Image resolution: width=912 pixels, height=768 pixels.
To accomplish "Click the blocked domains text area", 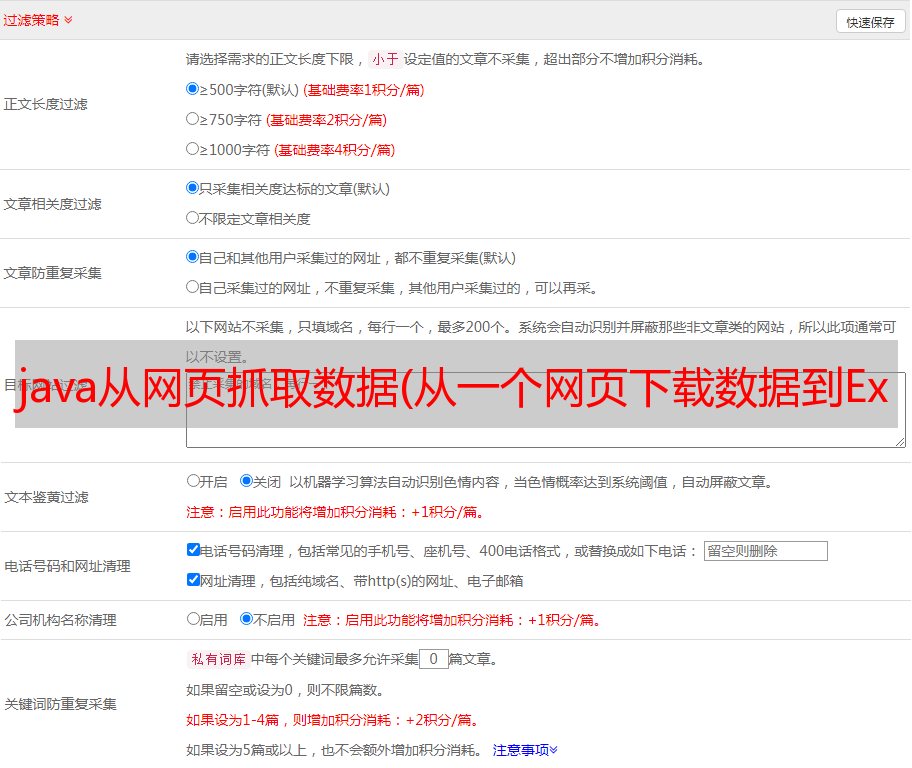I will coord(546,410).
